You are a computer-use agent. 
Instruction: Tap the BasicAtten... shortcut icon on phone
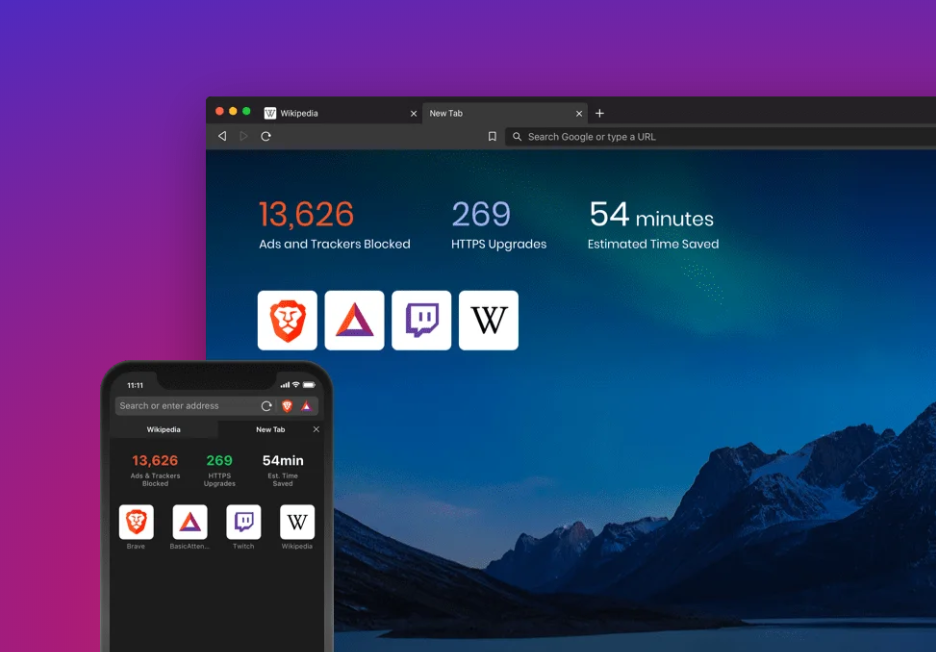pos(190,522)
